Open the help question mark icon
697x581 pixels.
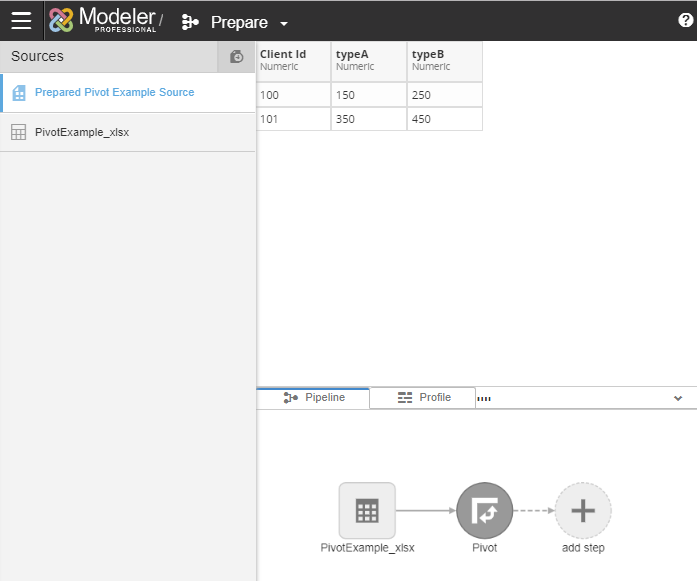685,21
